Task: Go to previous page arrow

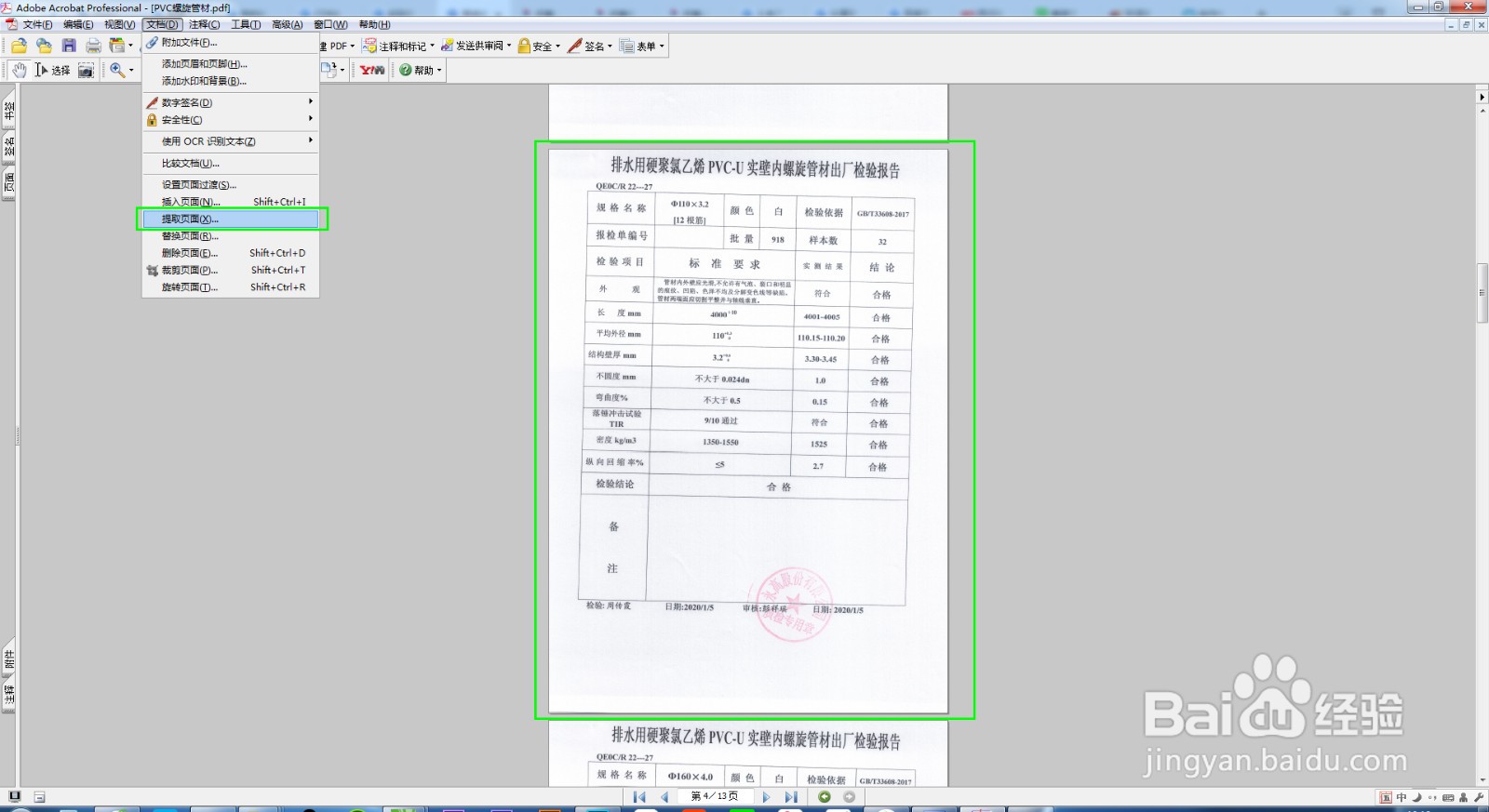Action: click(x=664, y=797)
